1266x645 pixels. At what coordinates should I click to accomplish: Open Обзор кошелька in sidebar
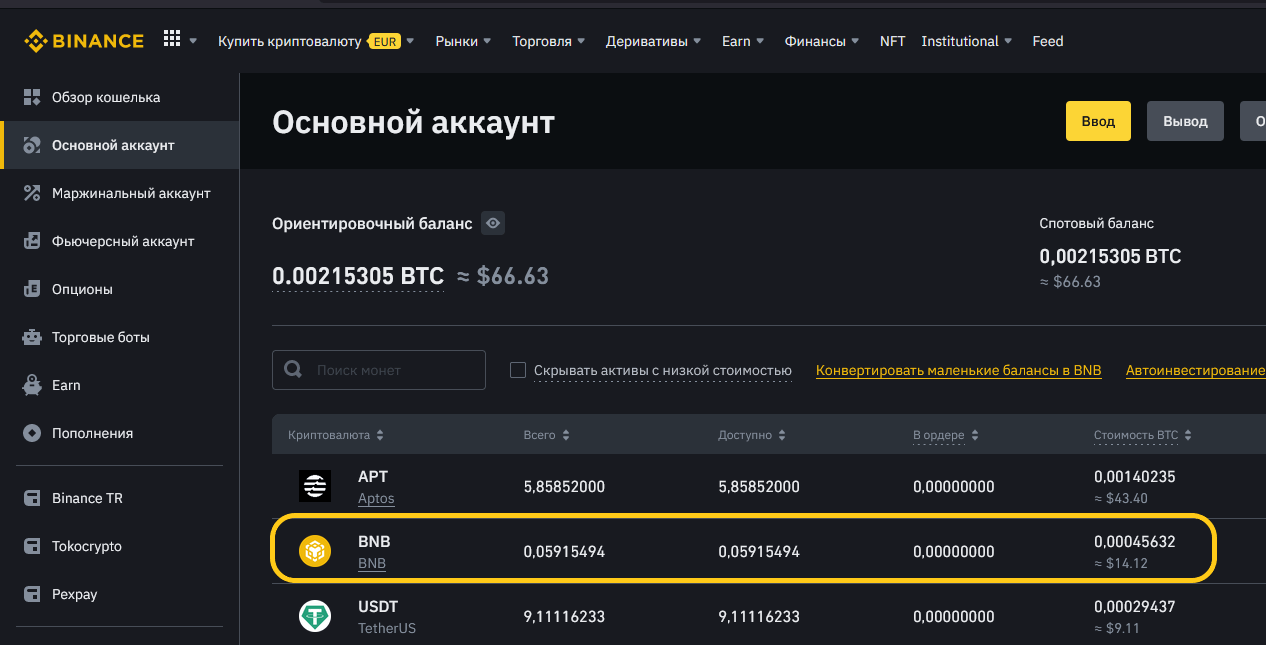coord(106,97)
